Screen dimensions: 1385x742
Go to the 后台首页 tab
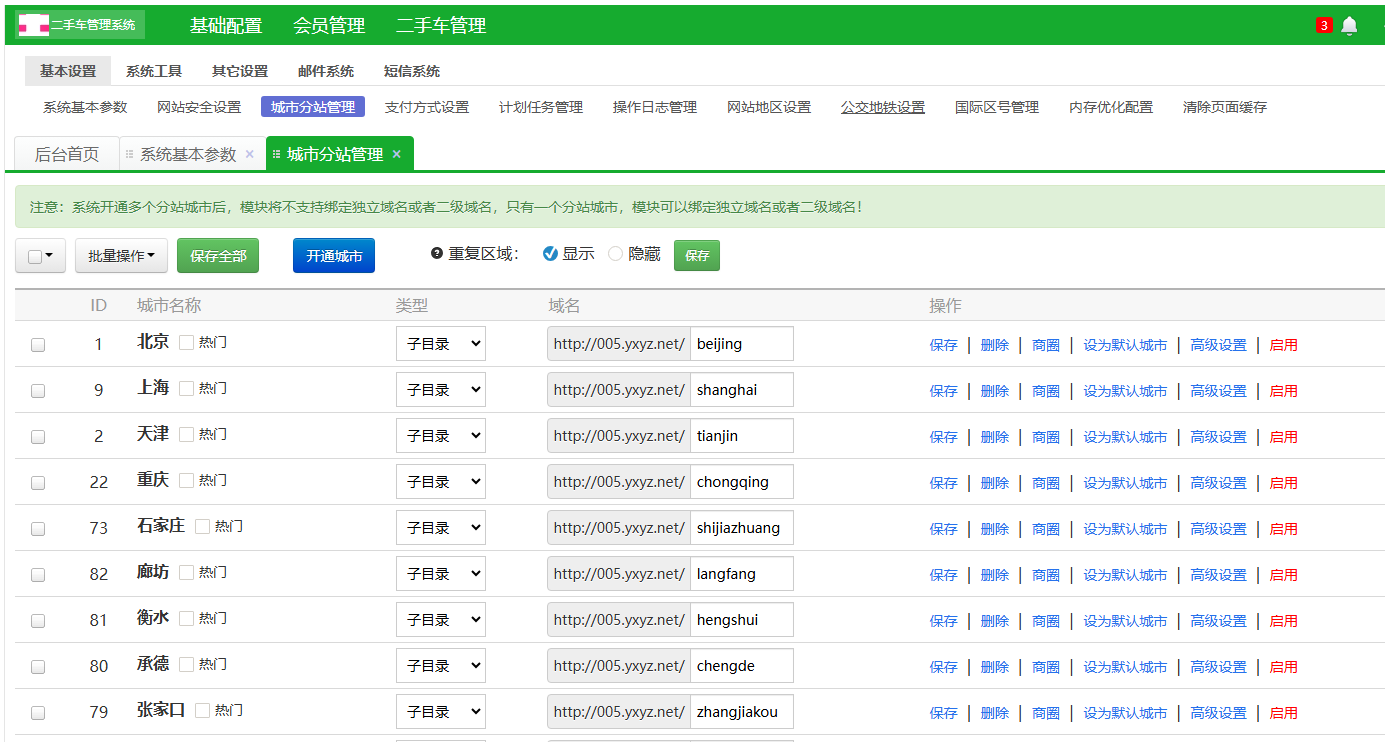pos(67,154)
